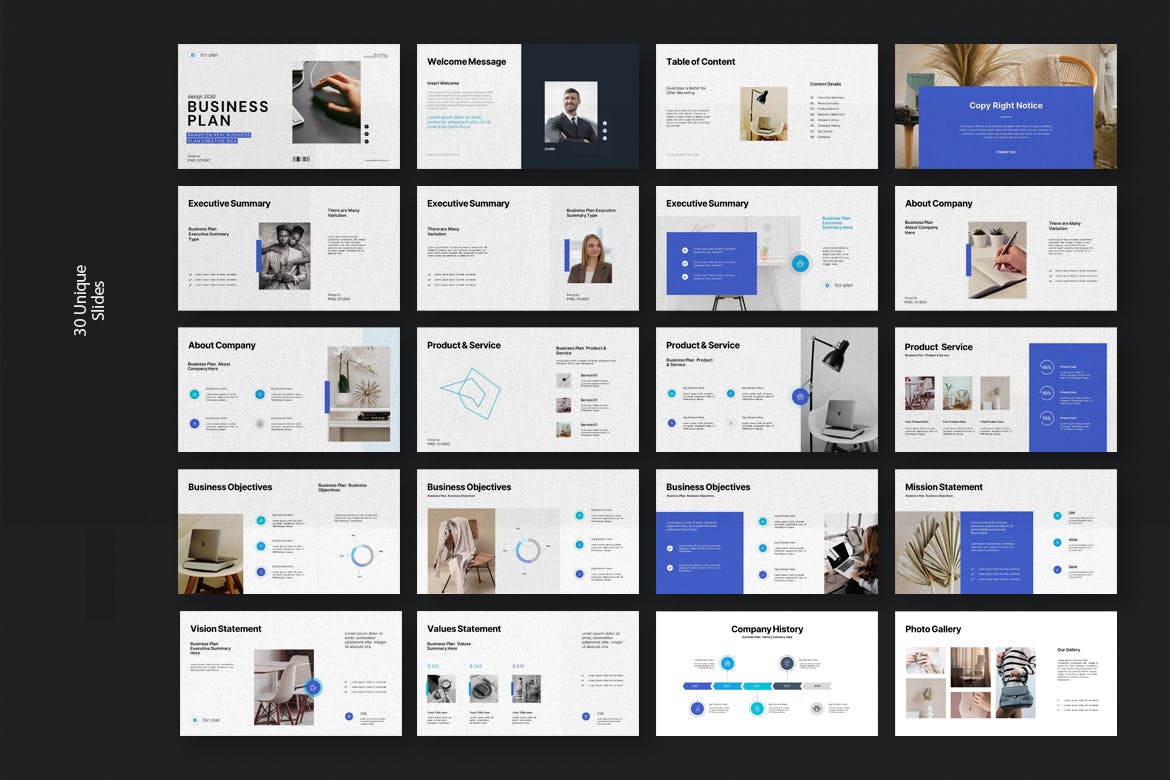
Task: Click the Copy Right Notice blue banner
Action: click(1005, 126)
